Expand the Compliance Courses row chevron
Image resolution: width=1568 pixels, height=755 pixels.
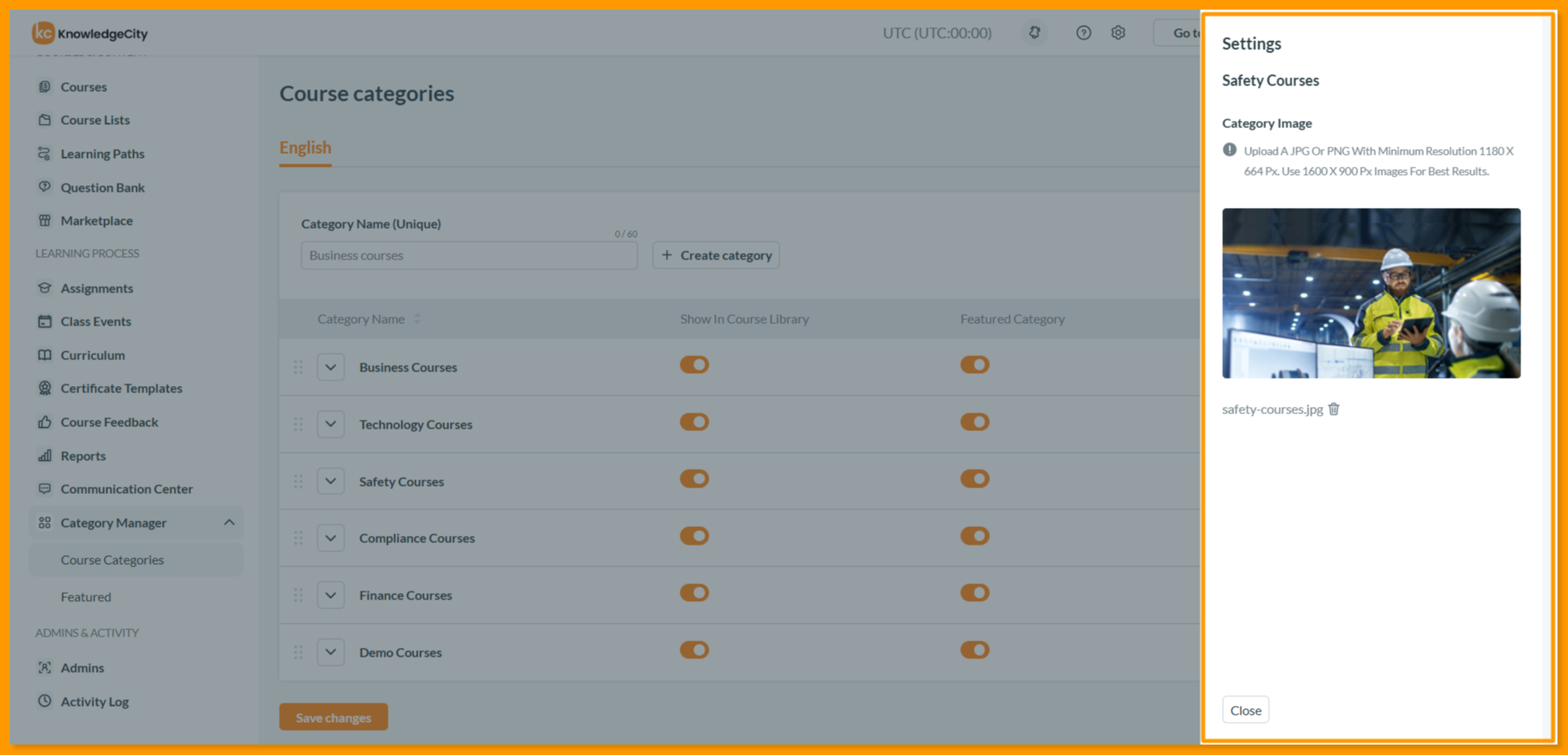click(331, 537)
